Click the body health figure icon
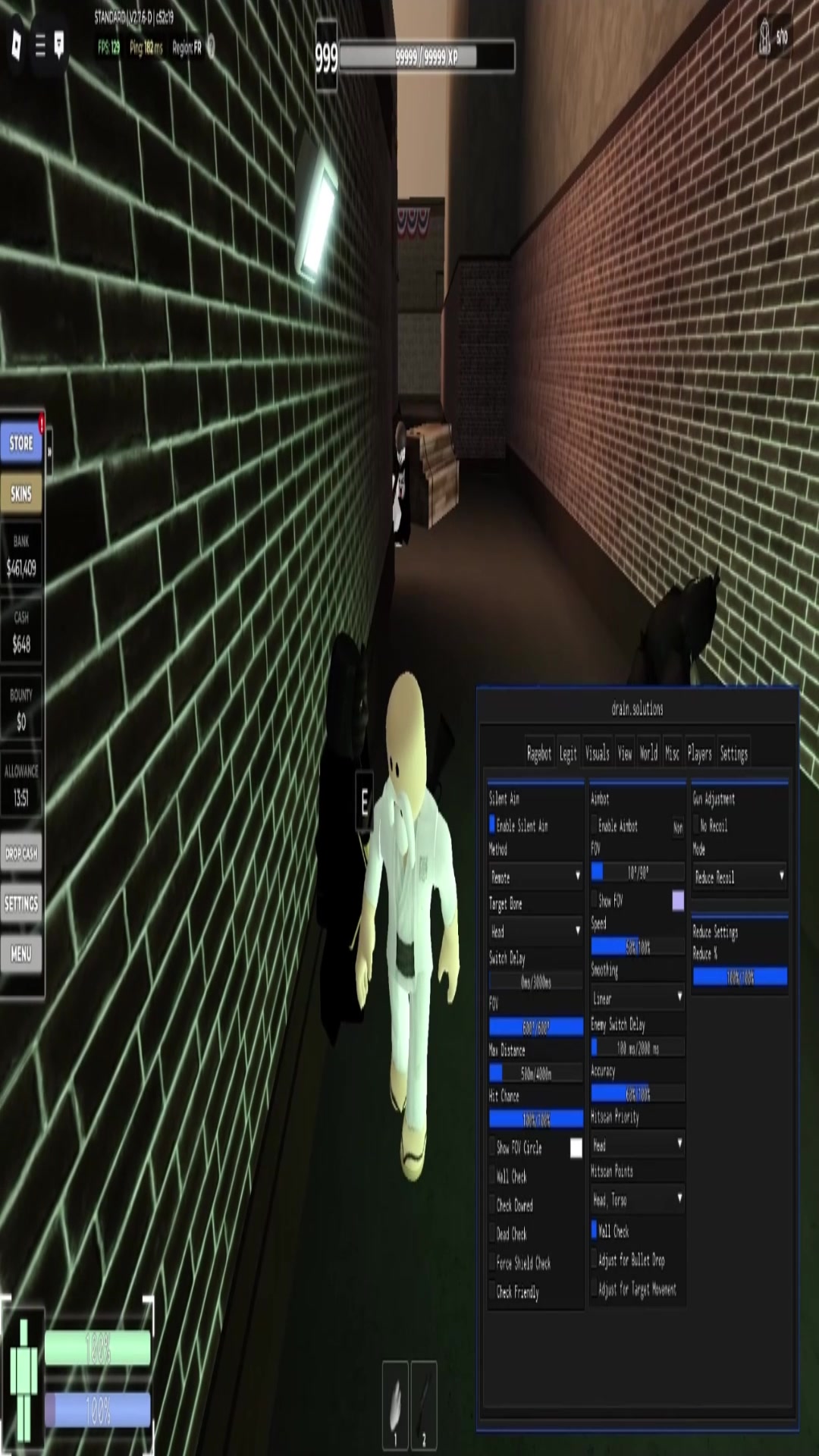The image size is (819, 1456). pyautogui.click(x=24, y=1379)
